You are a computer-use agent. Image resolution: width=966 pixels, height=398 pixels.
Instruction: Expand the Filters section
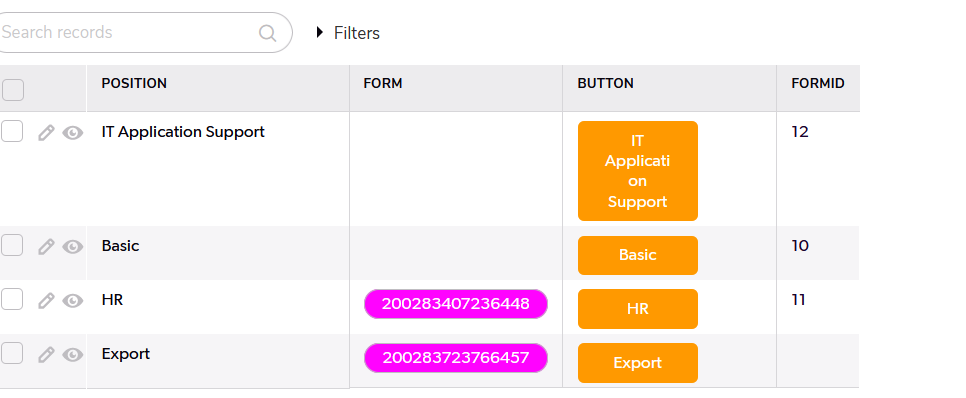pyautogui.click(x=348, y=33)
